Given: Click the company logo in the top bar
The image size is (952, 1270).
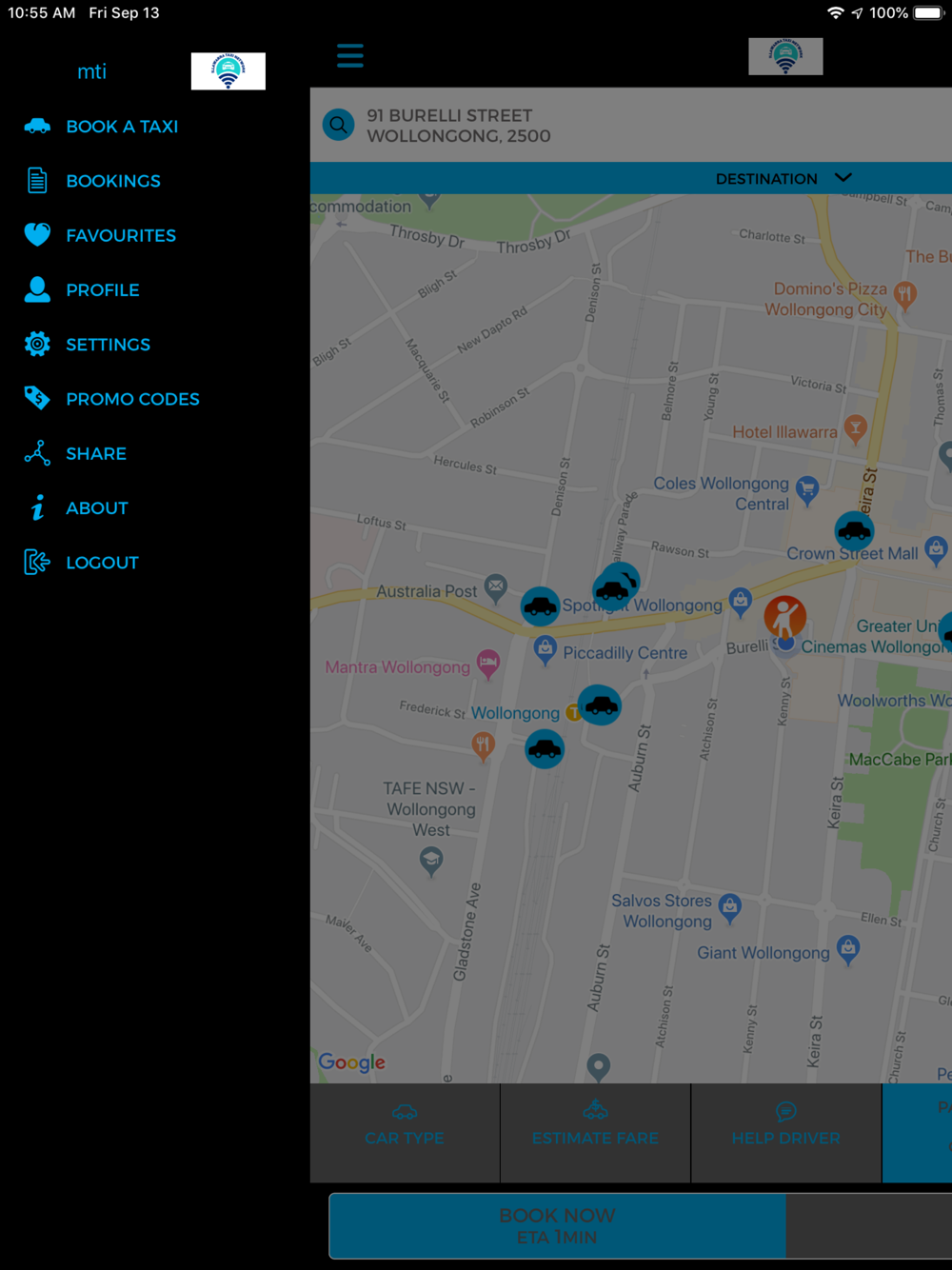Looking at the screenshot, I should [785, 56].
